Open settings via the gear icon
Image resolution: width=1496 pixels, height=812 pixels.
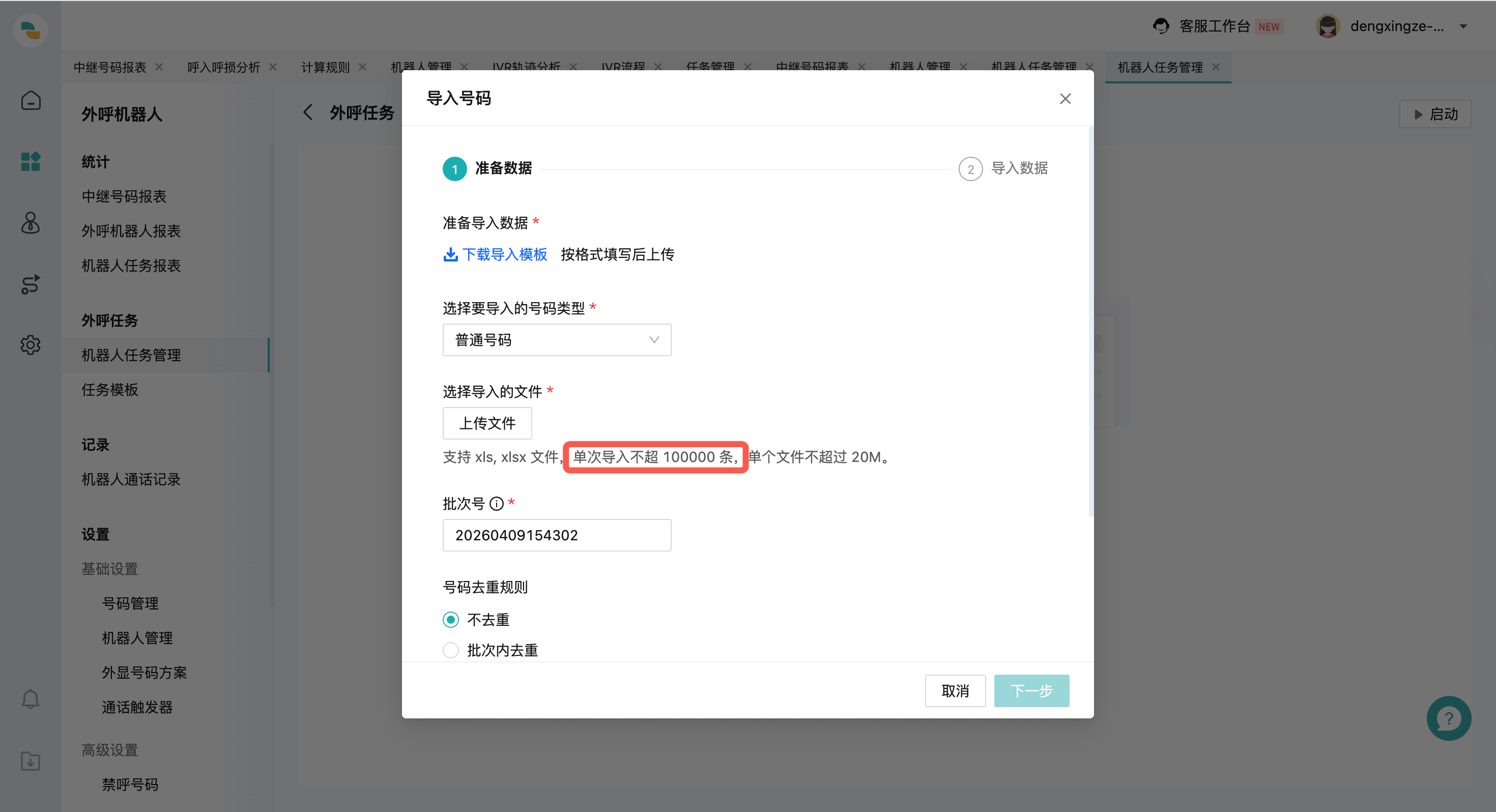30,345
